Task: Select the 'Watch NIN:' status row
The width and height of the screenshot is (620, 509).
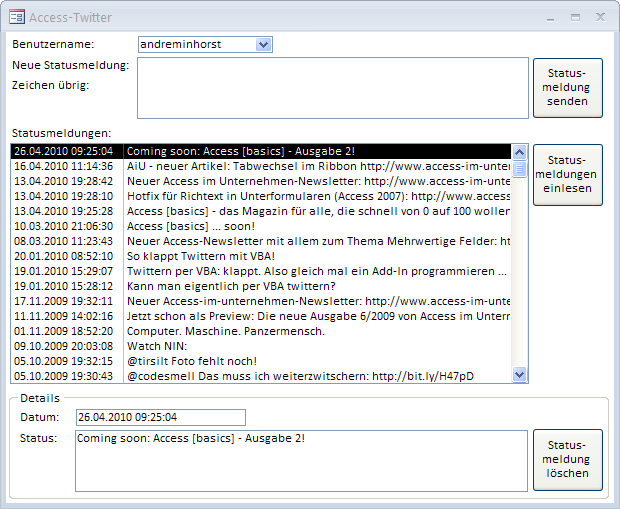Action: 260,346
